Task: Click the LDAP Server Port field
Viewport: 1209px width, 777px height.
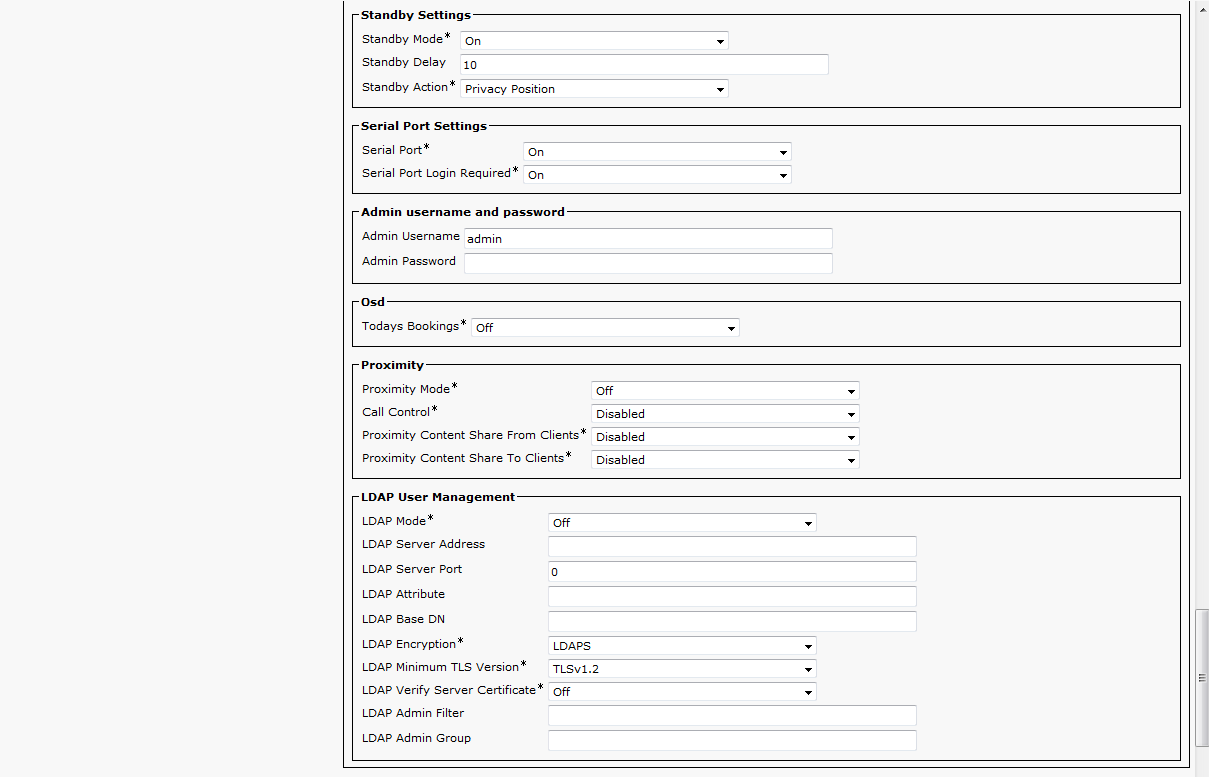Action: (732, 572)
